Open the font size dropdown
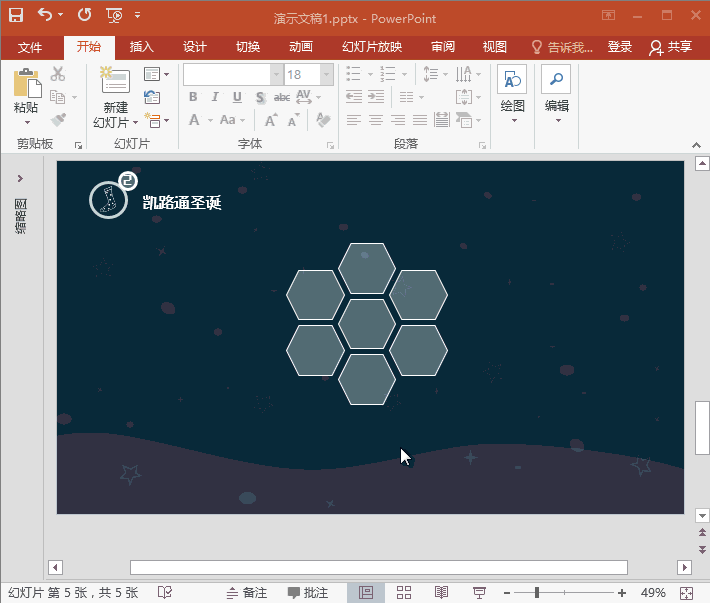Image resolution: width=710 pixels, height=603 pixels. (x=326, y=75)
